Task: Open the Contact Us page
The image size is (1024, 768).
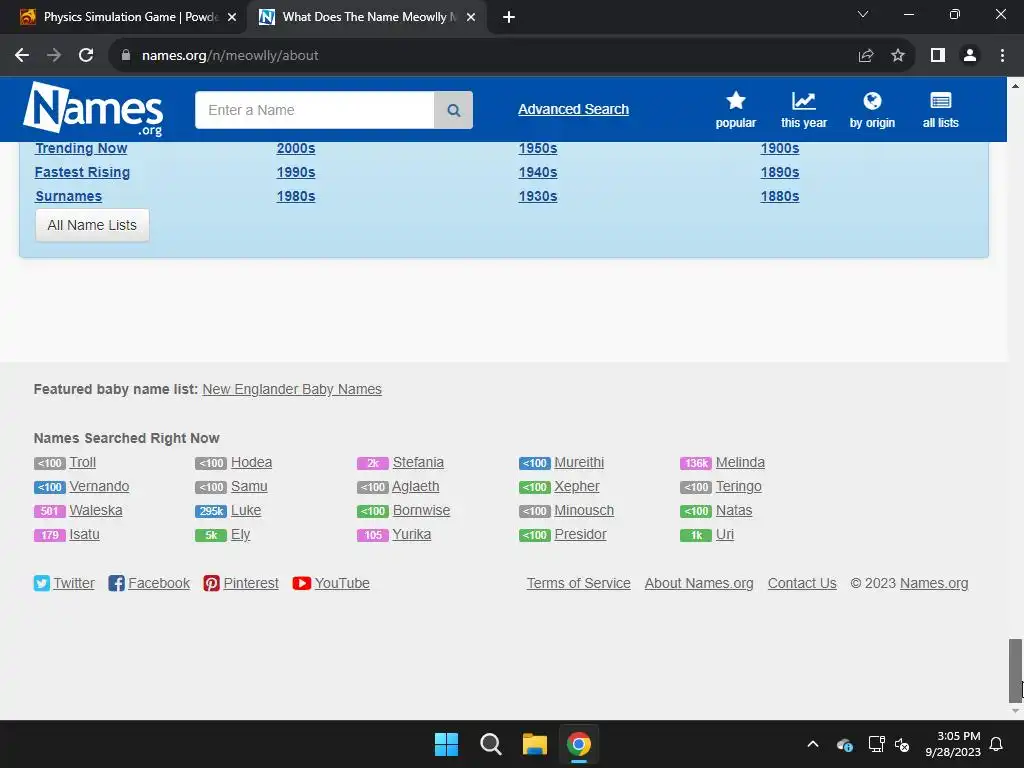Action: click(x=802, y=583)
